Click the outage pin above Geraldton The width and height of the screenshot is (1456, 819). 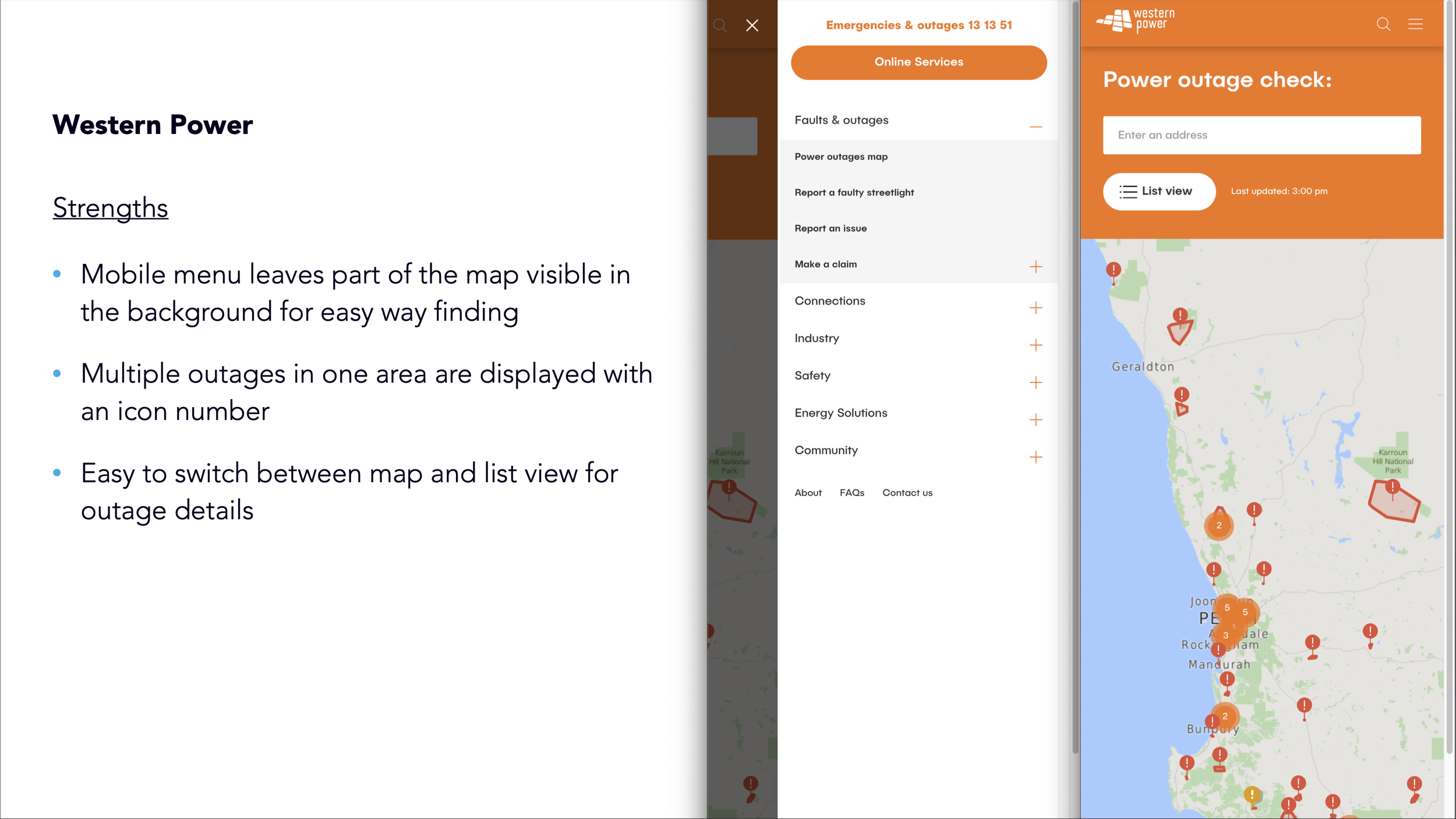[1180, 316]
